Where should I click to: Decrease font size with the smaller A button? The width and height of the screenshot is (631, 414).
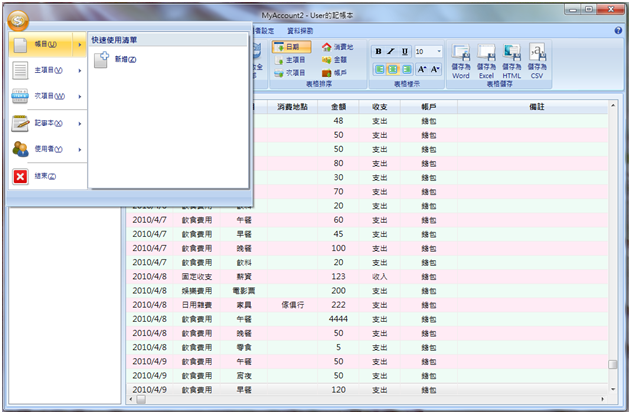click(x=435, y=69)
